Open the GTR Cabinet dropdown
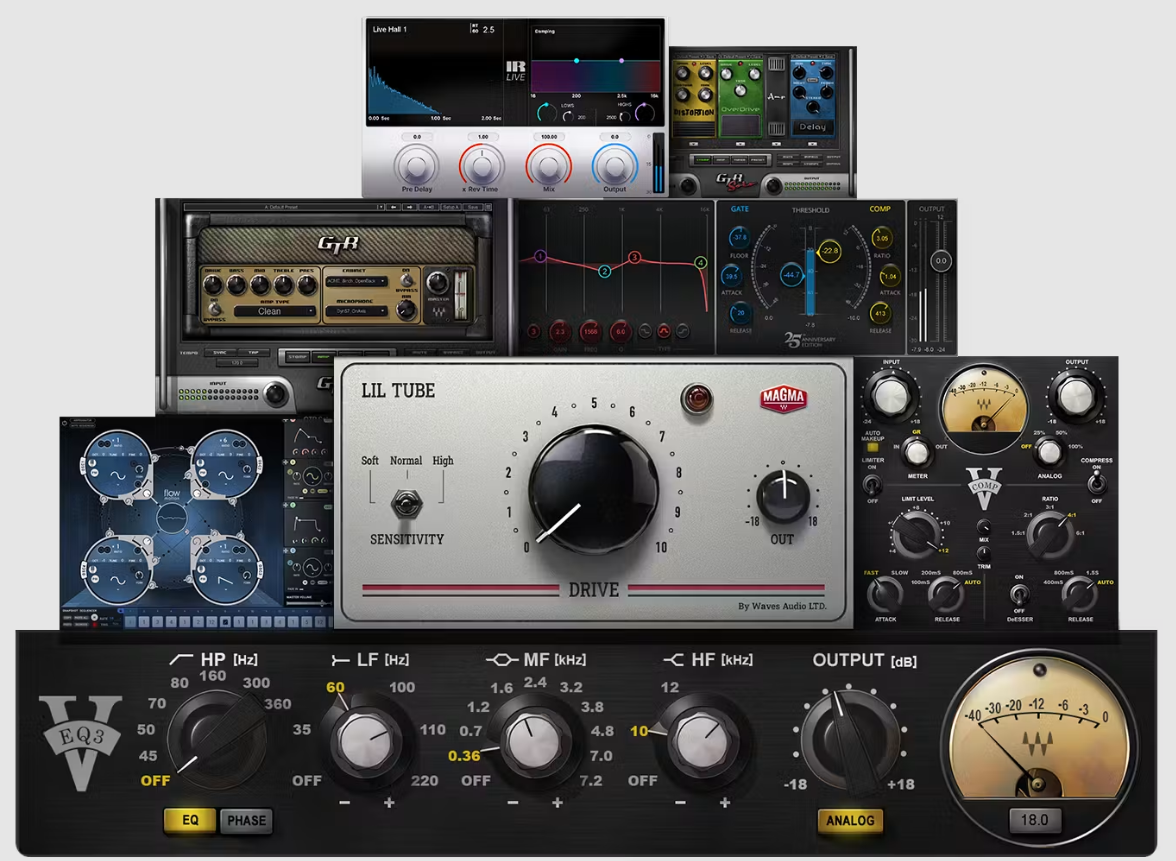This screenshot has height=861, width=1176. click(x=356, y=281)
